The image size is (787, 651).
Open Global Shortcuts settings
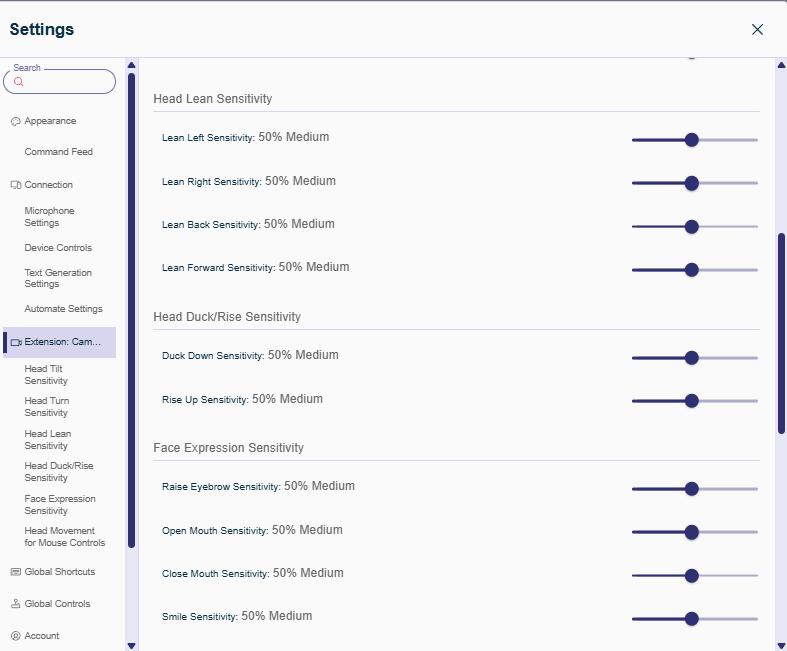[60, 572]
